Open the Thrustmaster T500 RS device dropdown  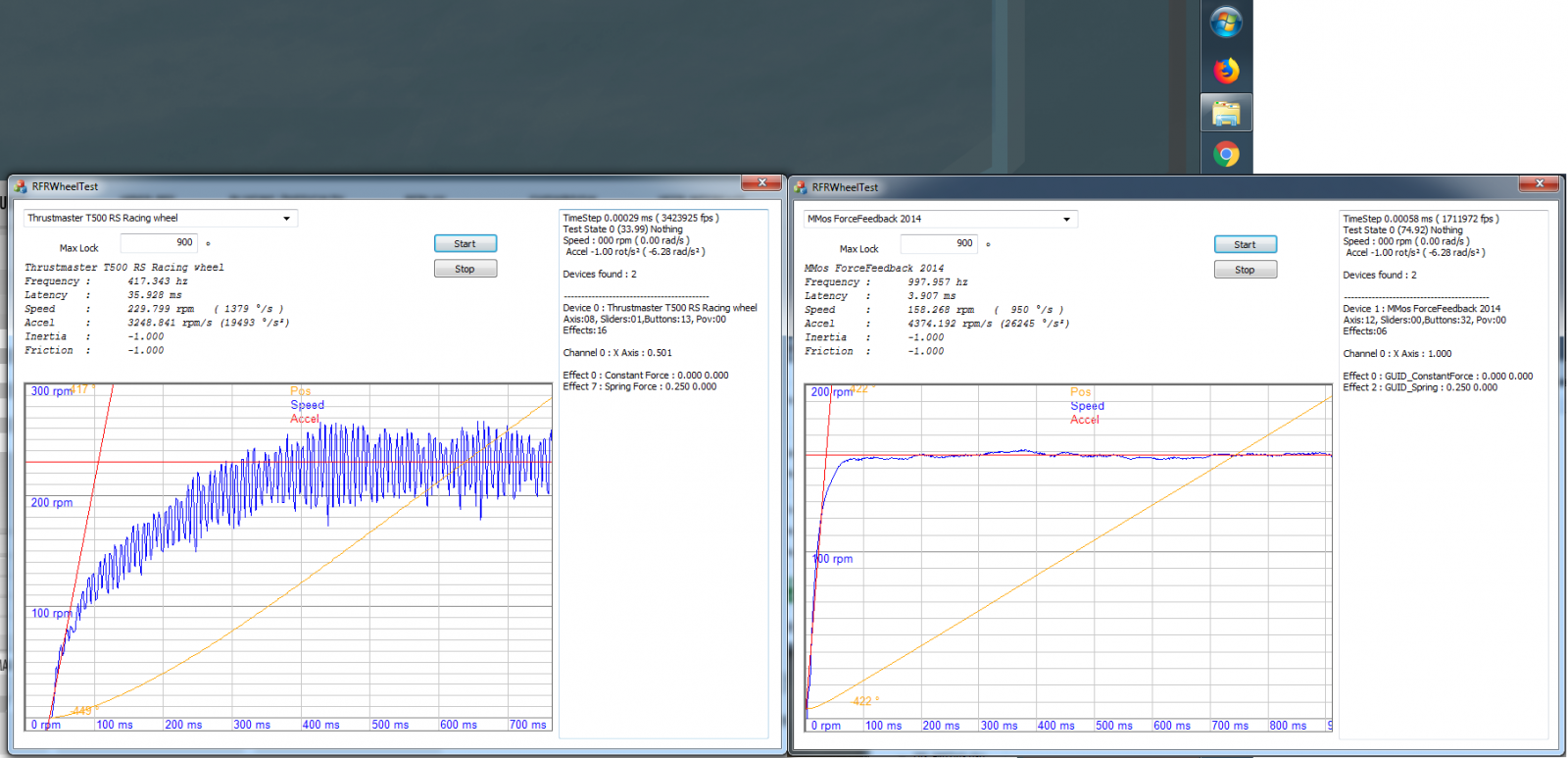[161, 218]
